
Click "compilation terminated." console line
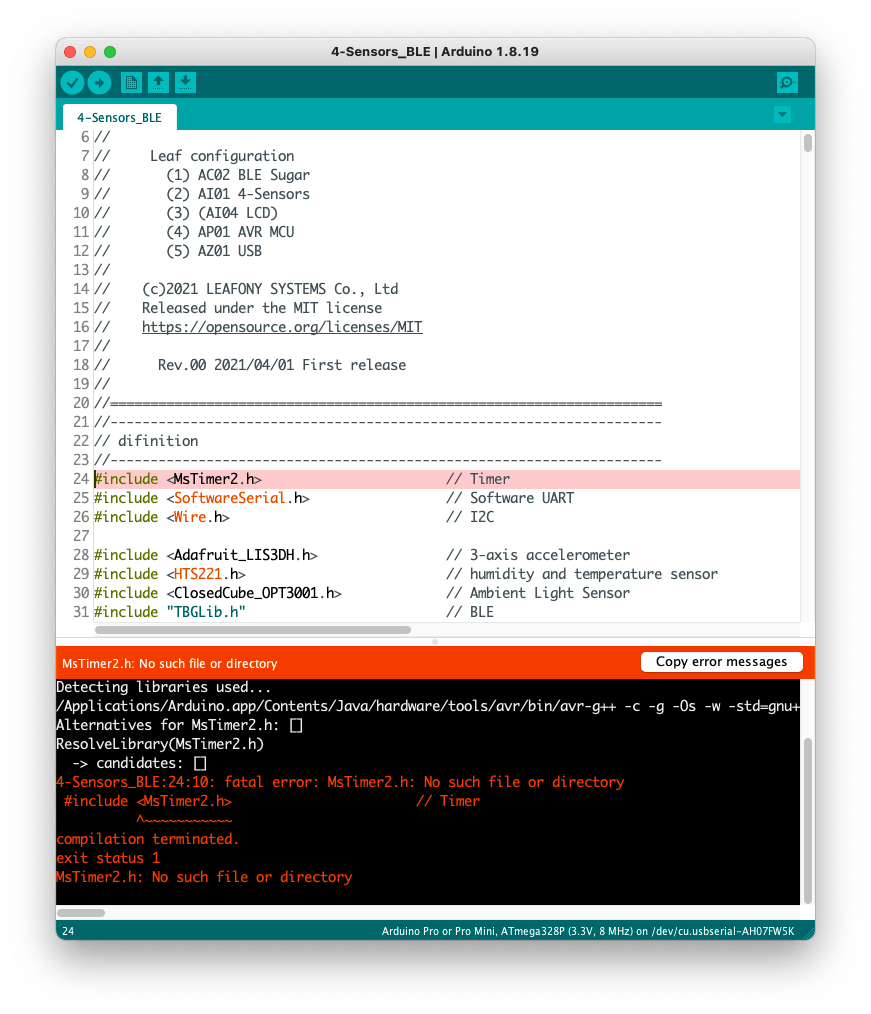(147, 839)
